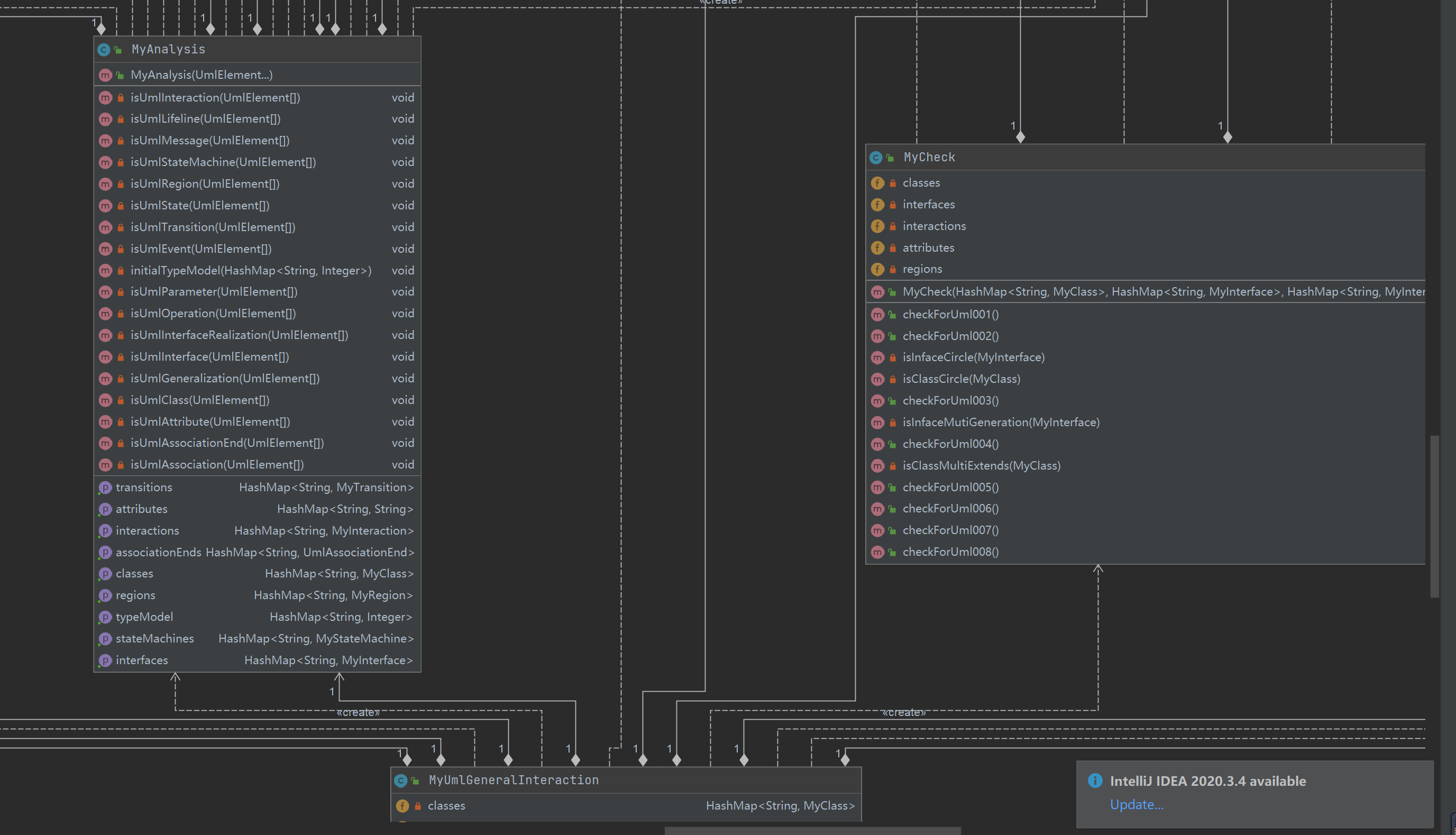
Task: Click private lock icon beside isClassCircle
Action: coord(892,379)
